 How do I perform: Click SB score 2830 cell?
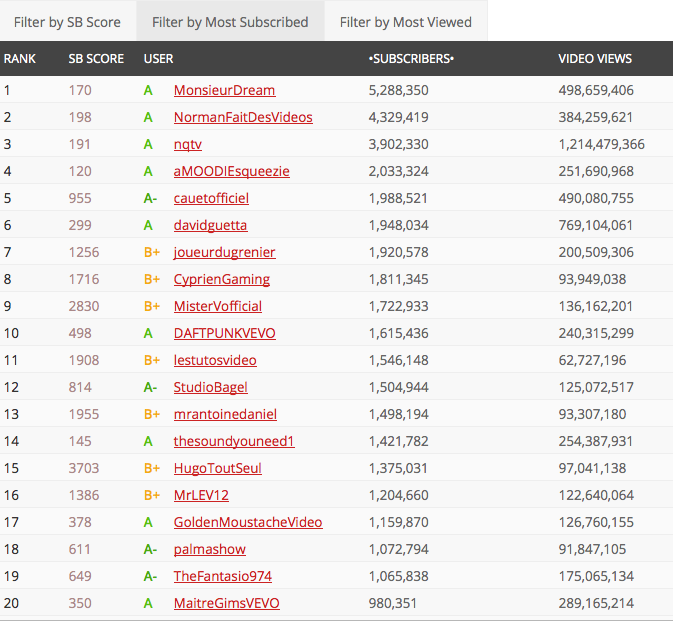(x=84, y=306)
